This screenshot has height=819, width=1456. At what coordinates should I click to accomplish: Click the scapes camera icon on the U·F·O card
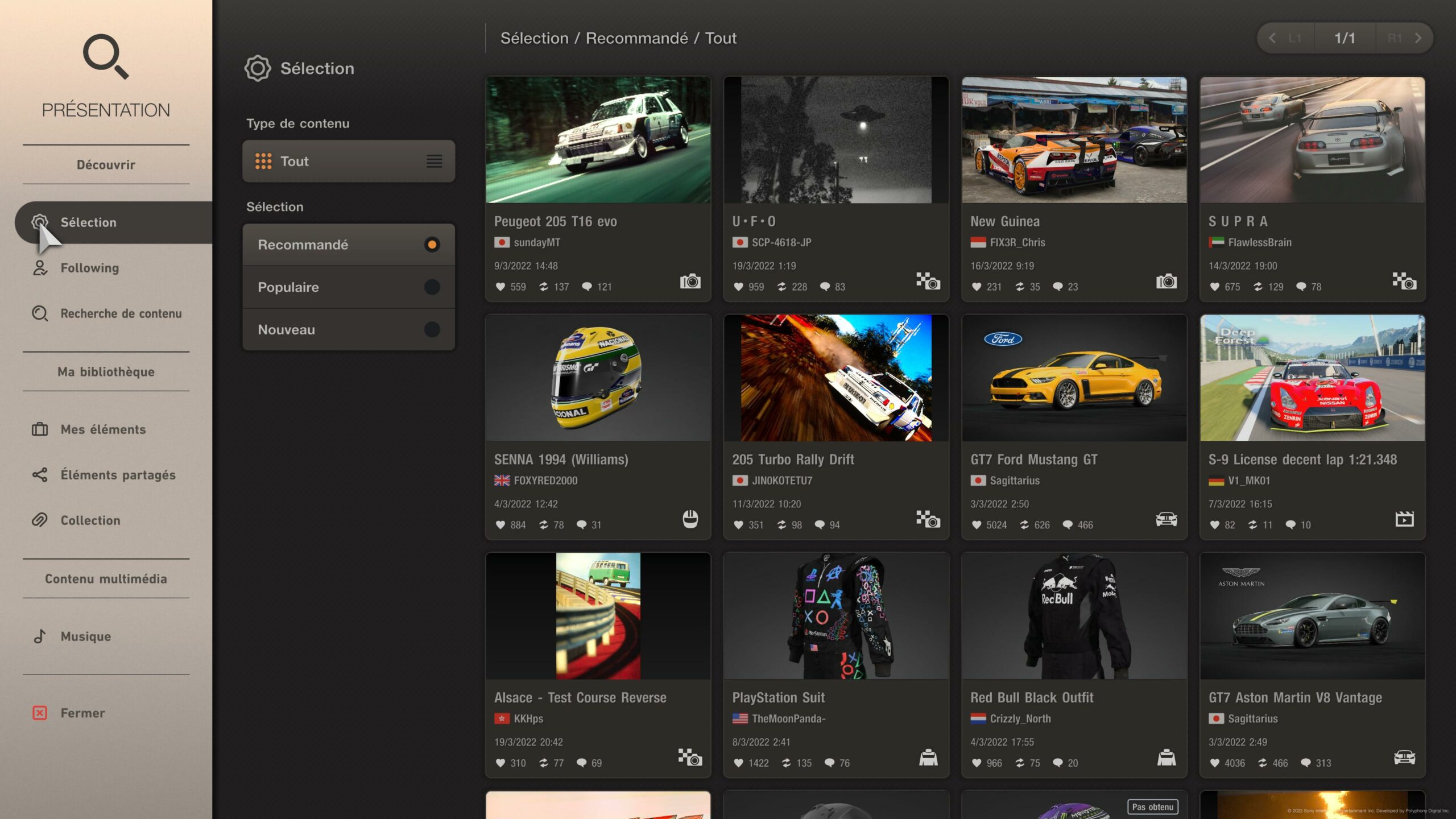[928, 281]
